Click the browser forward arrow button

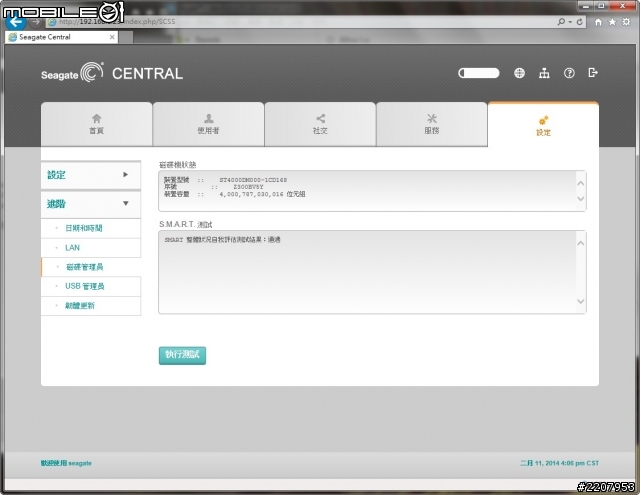pos(36,22)
